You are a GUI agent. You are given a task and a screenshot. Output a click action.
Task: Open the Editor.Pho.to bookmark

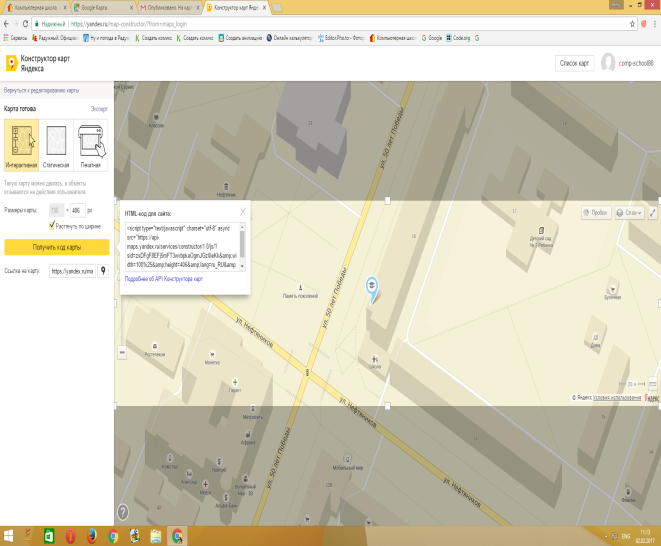[x=341, y=38]
